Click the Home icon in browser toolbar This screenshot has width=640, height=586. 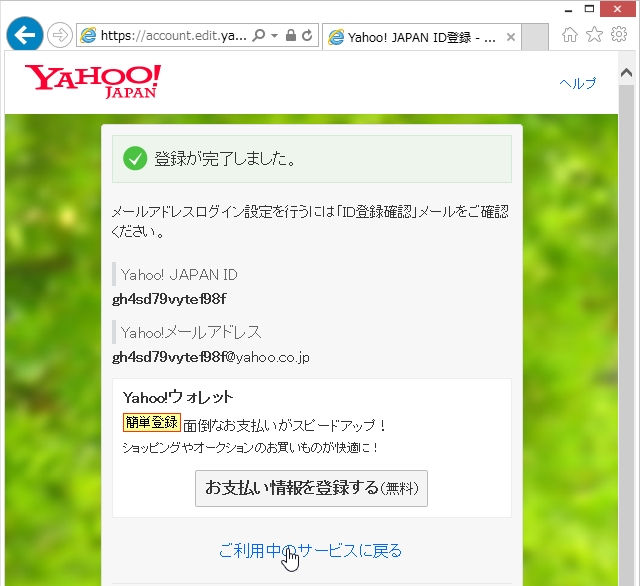pos(570,35)
